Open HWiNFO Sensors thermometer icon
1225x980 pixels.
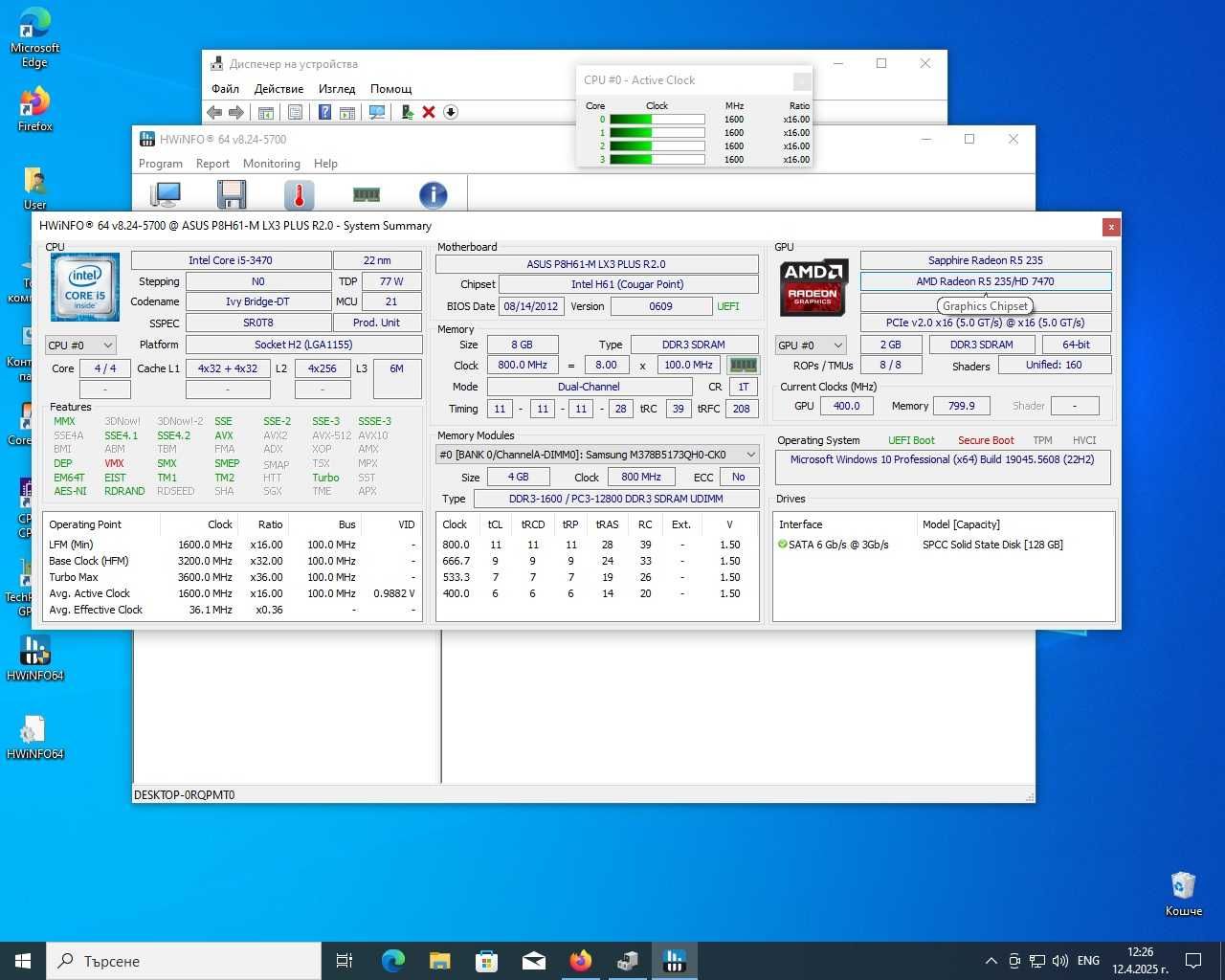tap(299, 194)
